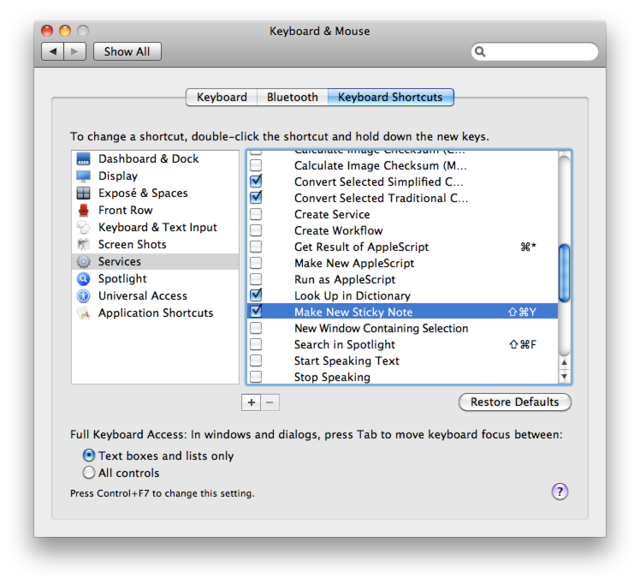
Task: Click the Front Row red chair icon
Action: (83, 210)
